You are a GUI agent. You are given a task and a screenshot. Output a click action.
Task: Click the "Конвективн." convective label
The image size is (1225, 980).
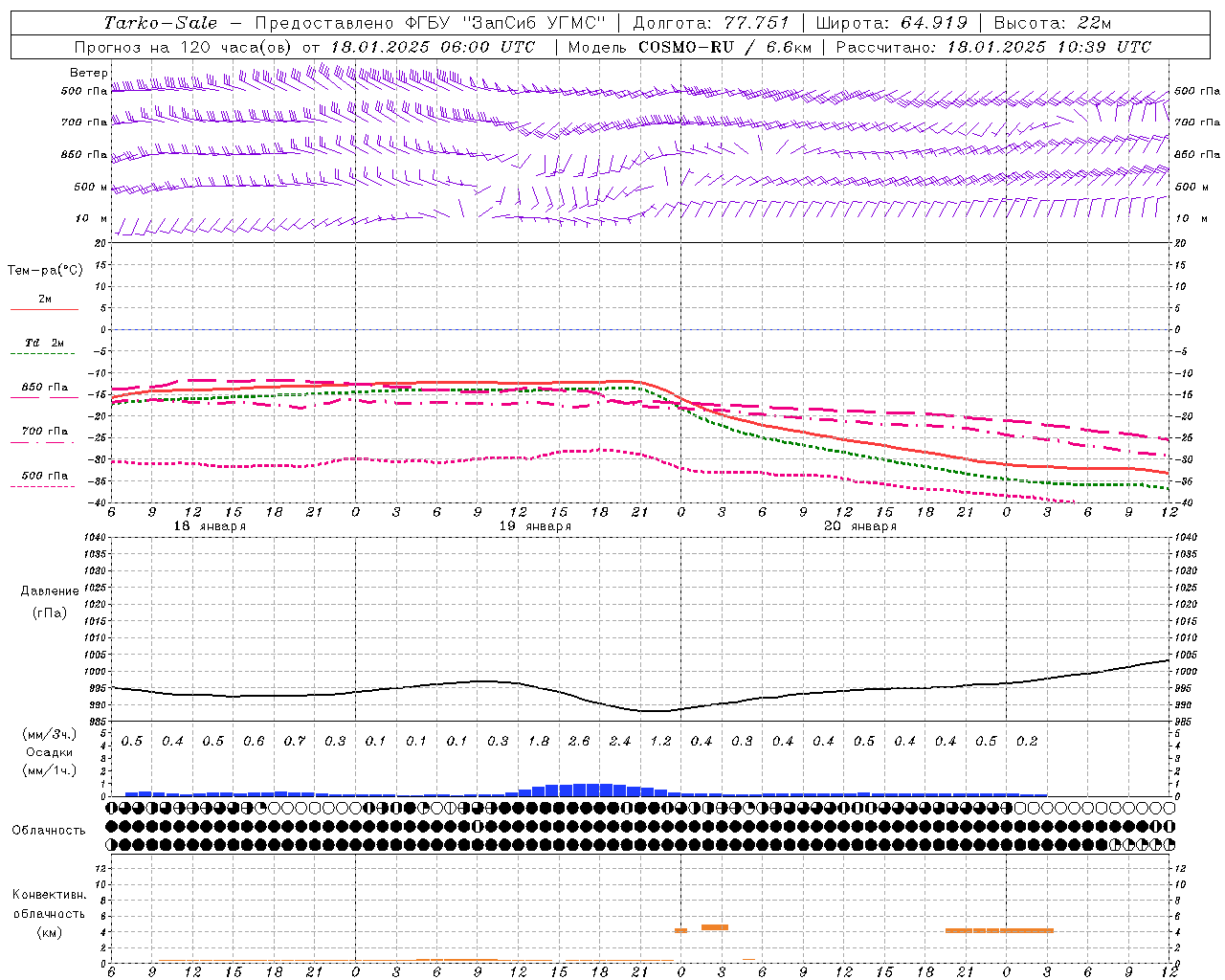coord(49,895)
